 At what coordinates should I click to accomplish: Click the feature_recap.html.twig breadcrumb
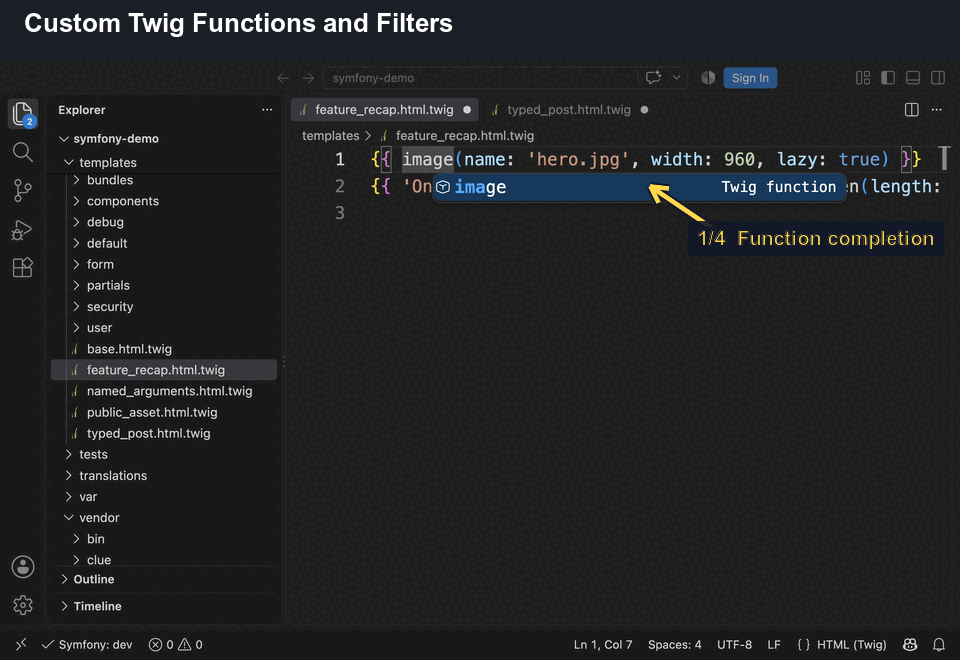coord(465,135)
